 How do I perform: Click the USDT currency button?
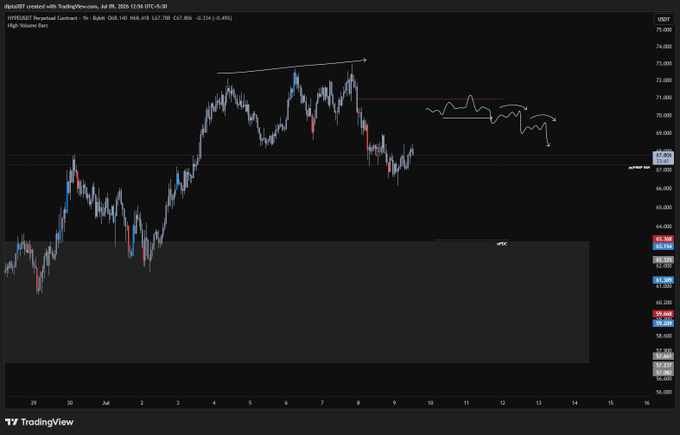664,19
